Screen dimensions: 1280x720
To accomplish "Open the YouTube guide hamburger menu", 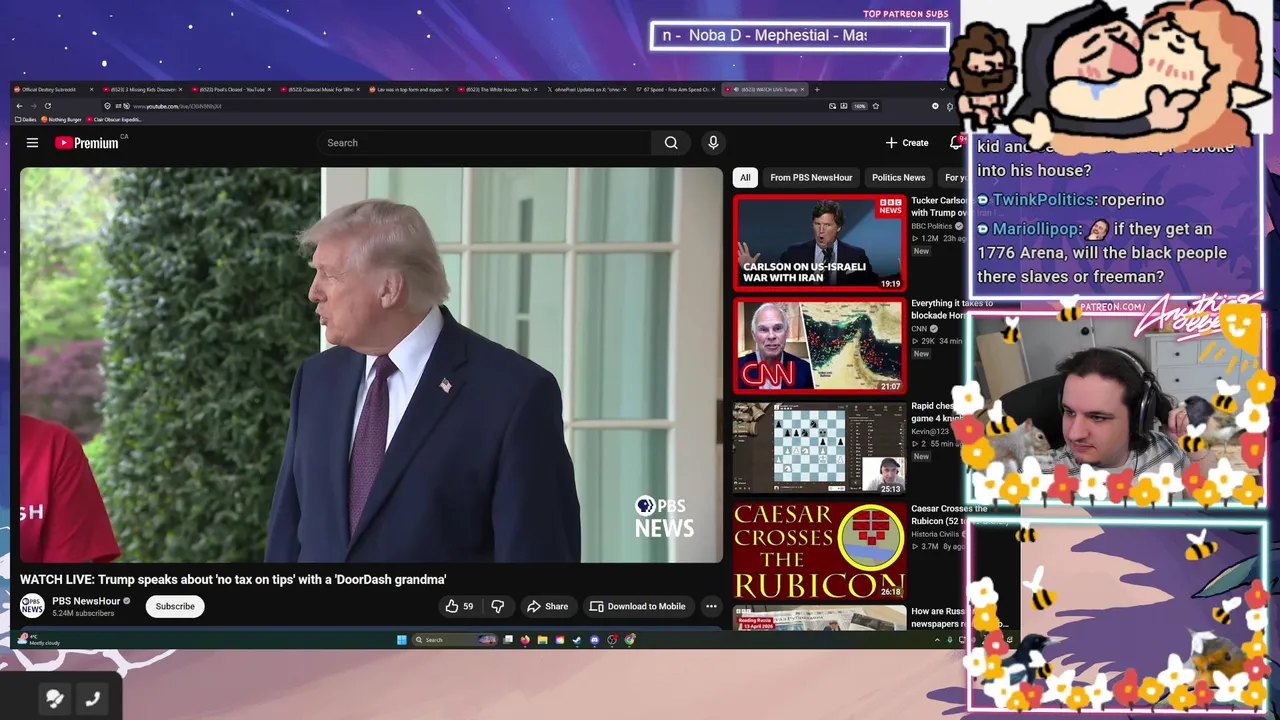I will tap(32, 143).
